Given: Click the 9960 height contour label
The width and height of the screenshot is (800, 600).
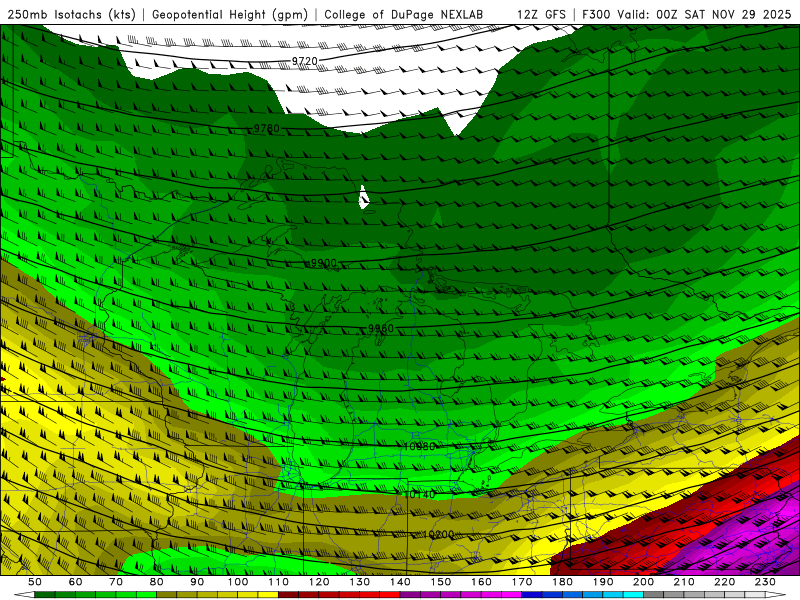Looking at the screenshot, I should [x=381, y=328].
